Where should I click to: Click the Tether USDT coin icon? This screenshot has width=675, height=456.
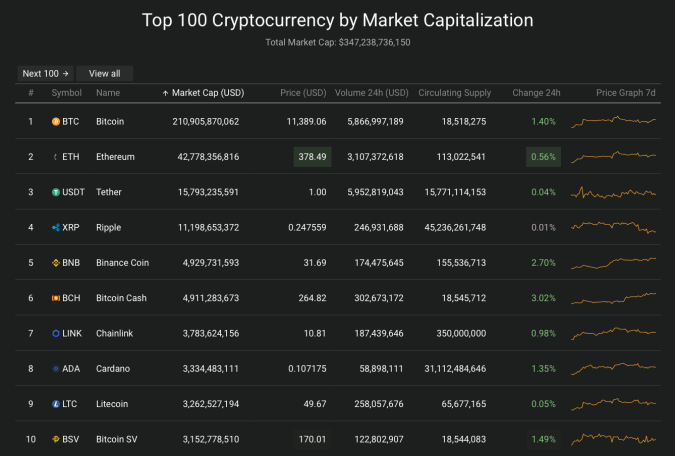pos(56,192)
